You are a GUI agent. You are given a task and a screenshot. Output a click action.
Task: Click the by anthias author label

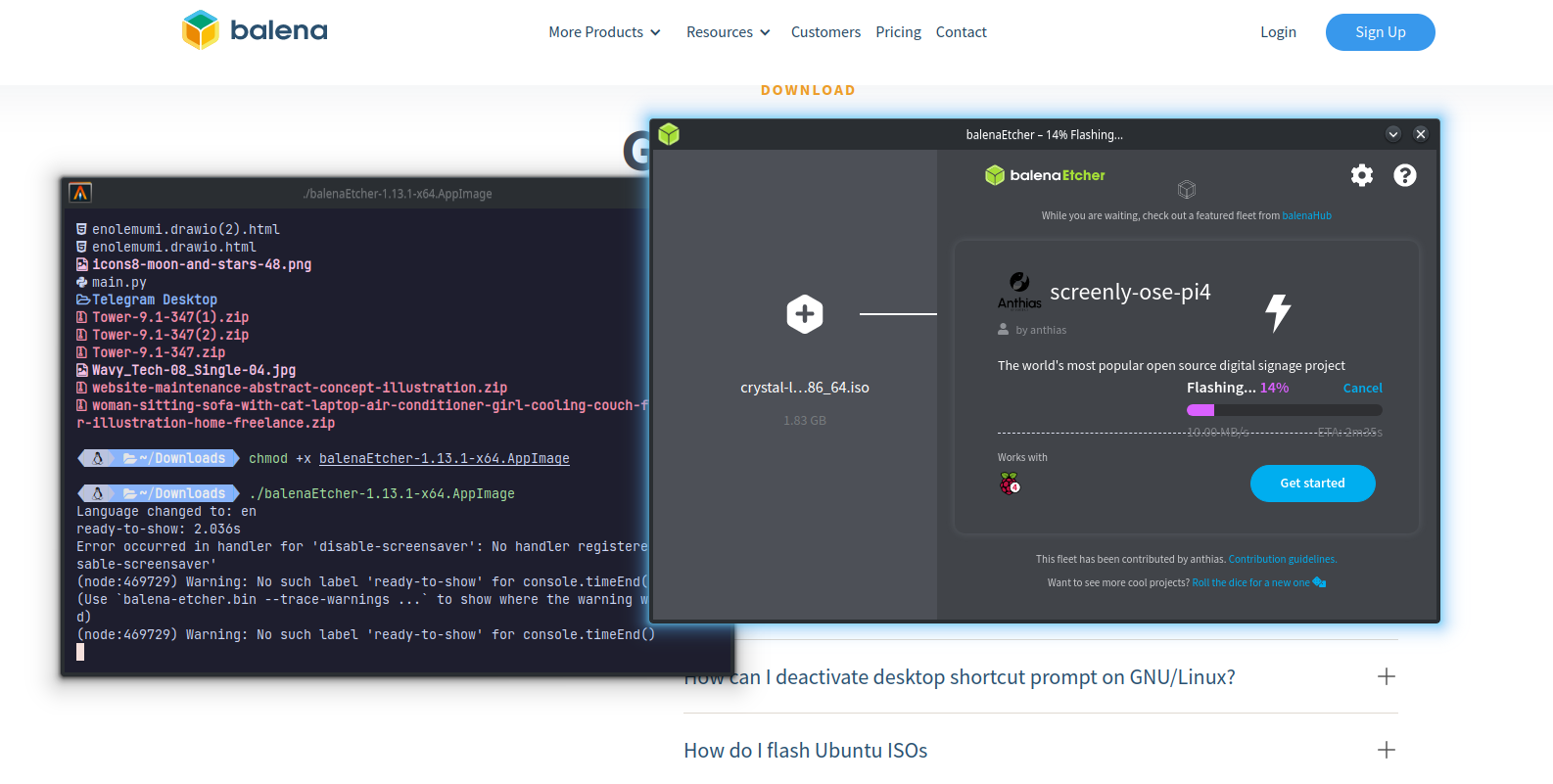(x=1041, y=331)
